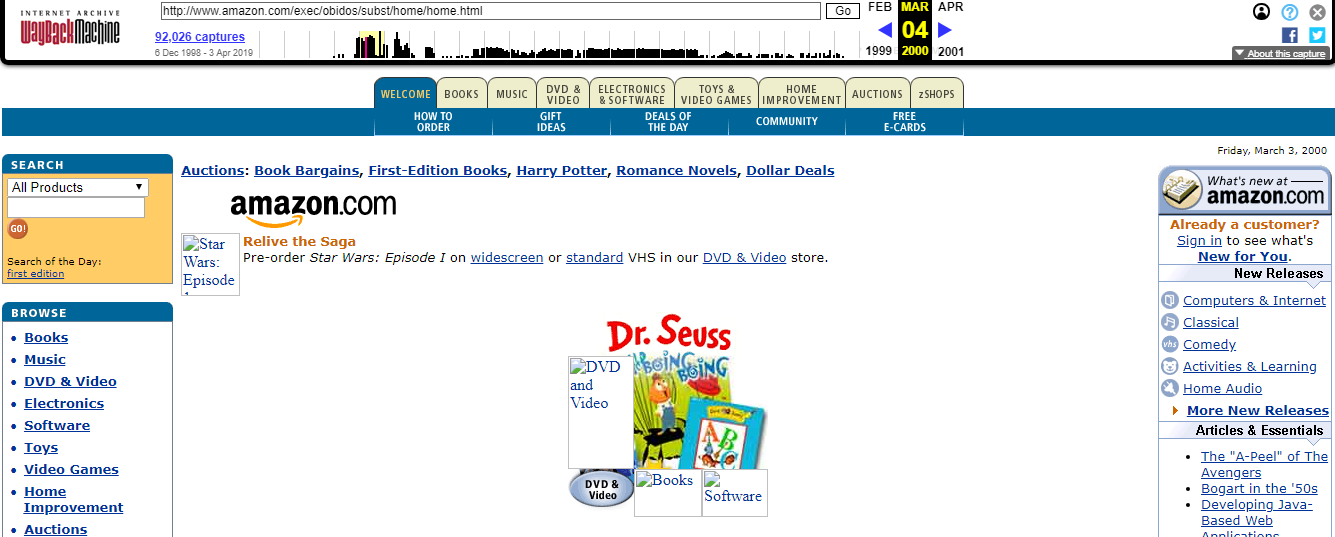Click a capture bar in the timeline graph
1335x537 pixels.
tap(370, 45)
